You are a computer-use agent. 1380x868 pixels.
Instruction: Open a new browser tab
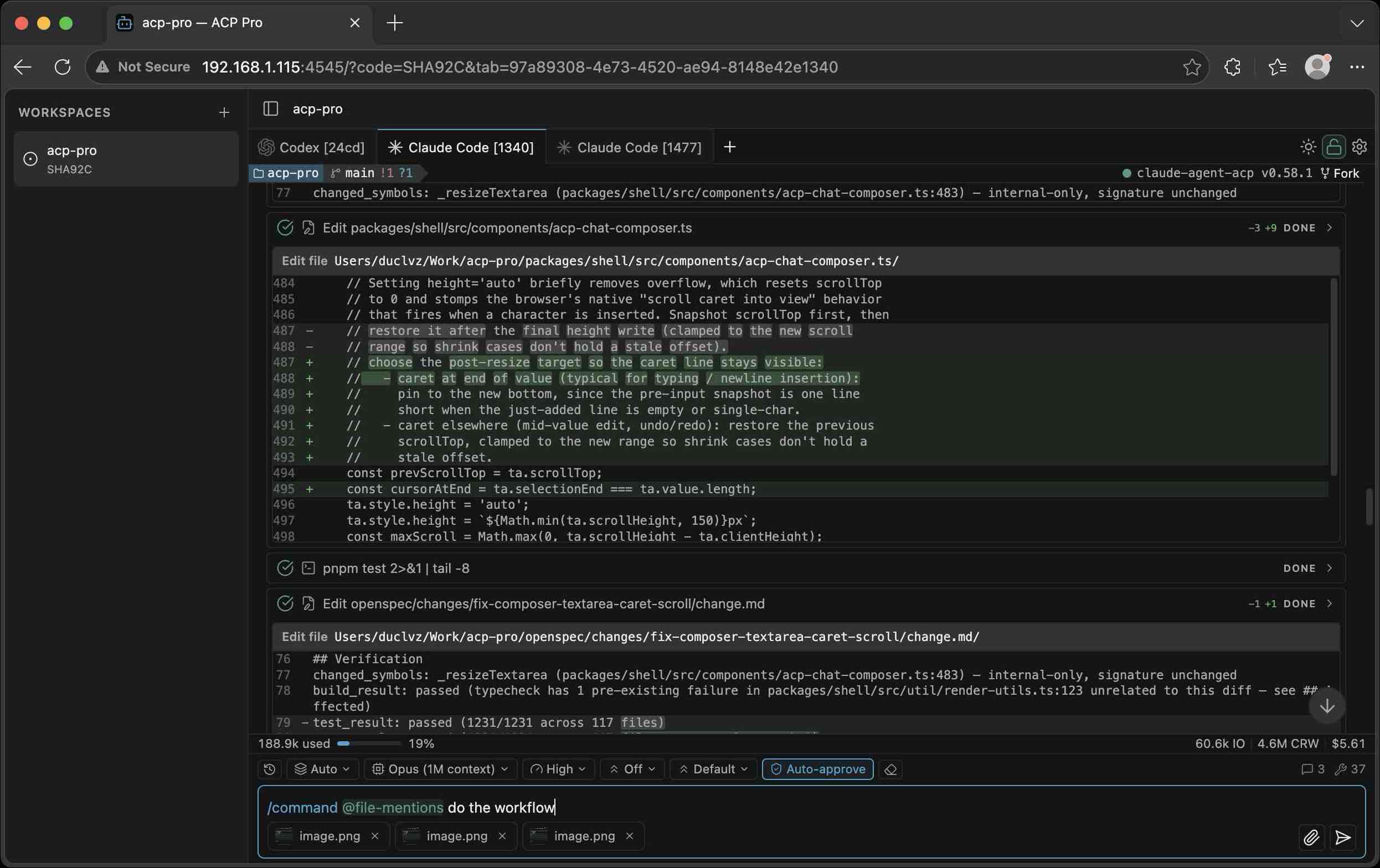[395, 23]
